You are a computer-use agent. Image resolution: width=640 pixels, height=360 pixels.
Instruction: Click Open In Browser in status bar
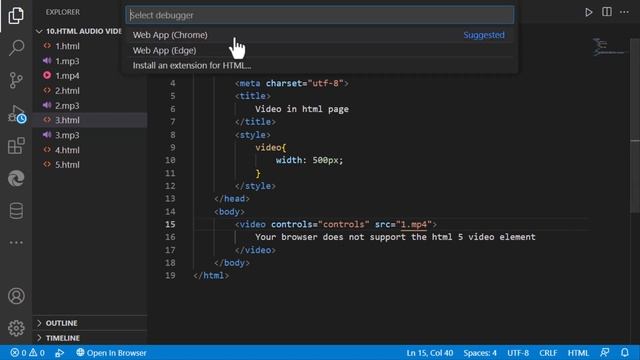(111, 353)
